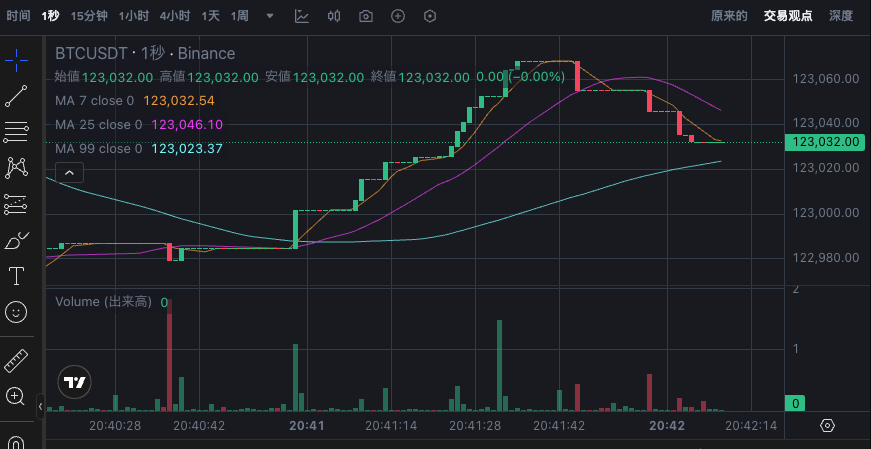Open the time axis settings hexagon
Image resolution: width=871 pixels, height=449 pixels.
pos(827,426)
